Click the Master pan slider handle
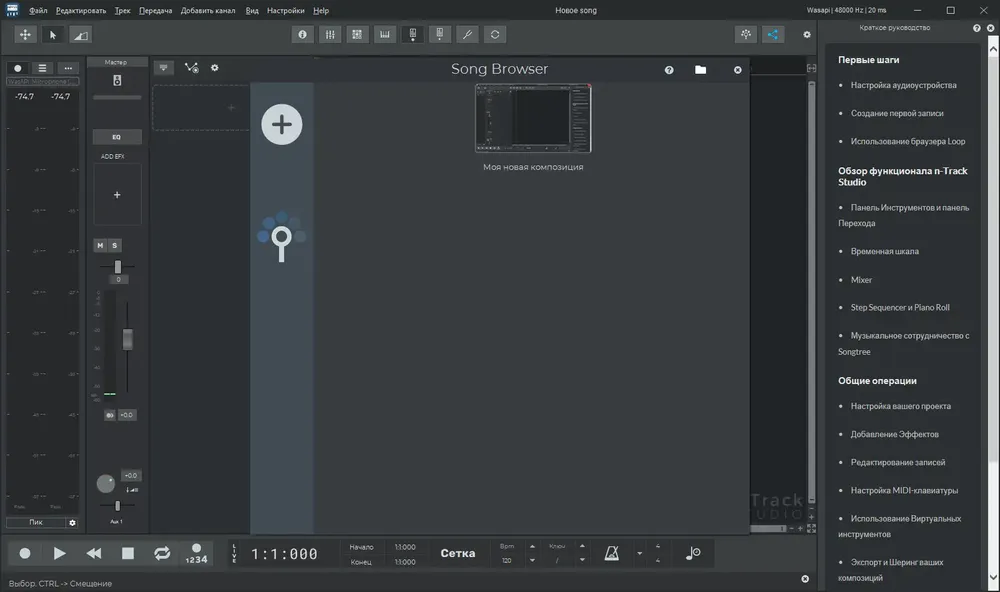1000x592 pixels. [118, 267]
